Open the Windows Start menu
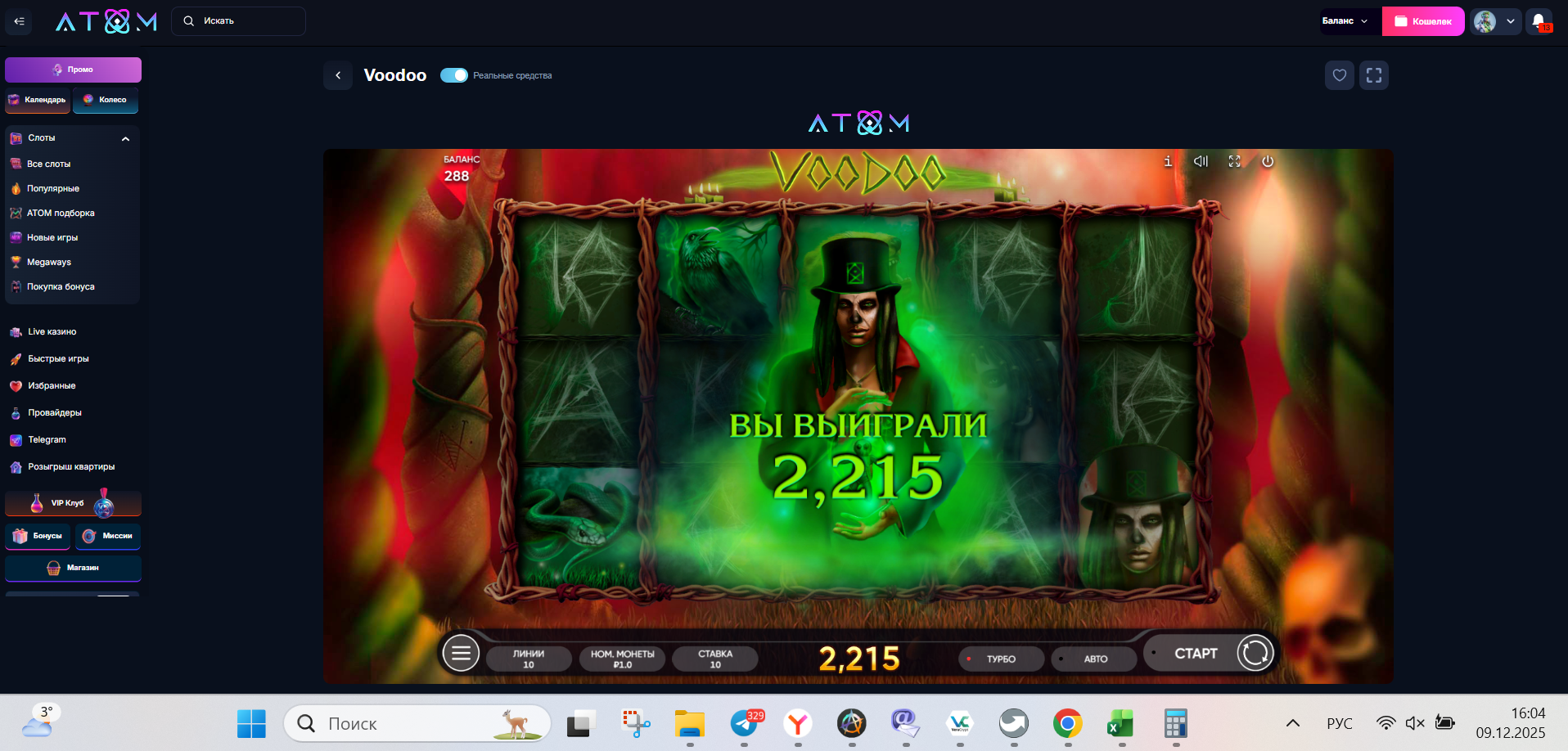Viewport: 1568px width, 751px height. point(251,723)
